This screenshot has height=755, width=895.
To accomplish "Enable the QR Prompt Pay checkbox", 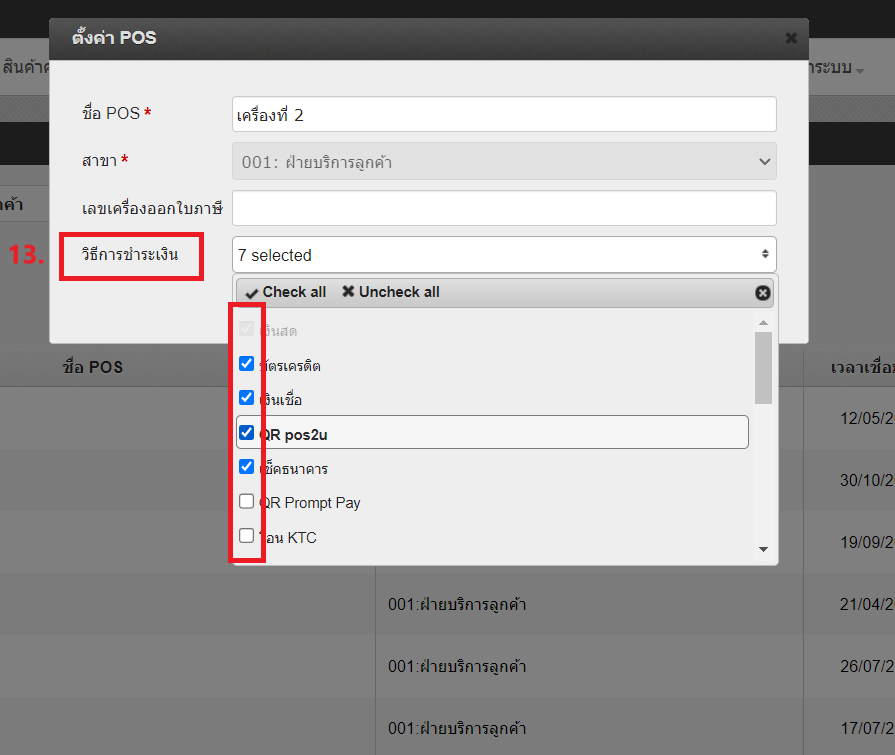I will pos(247,501).
